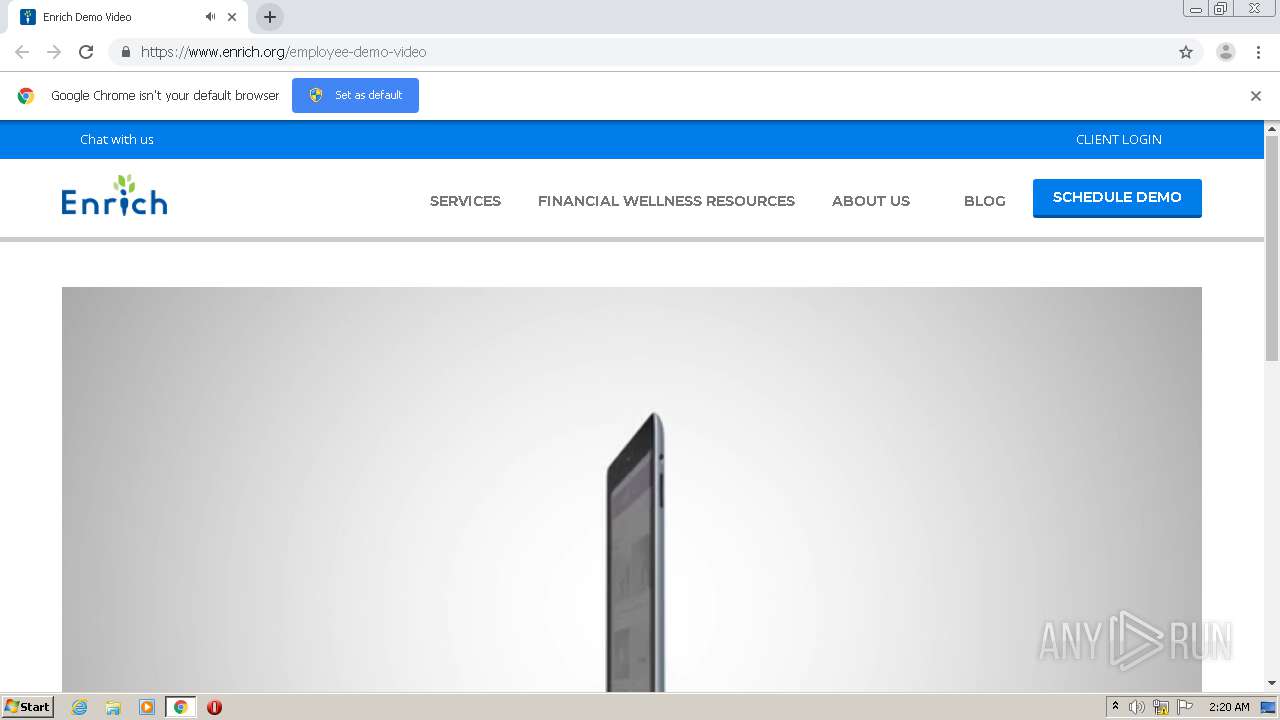Click the page scrollbar down arrow
The image size is (1280, 720).
[x=1272, y=684]
